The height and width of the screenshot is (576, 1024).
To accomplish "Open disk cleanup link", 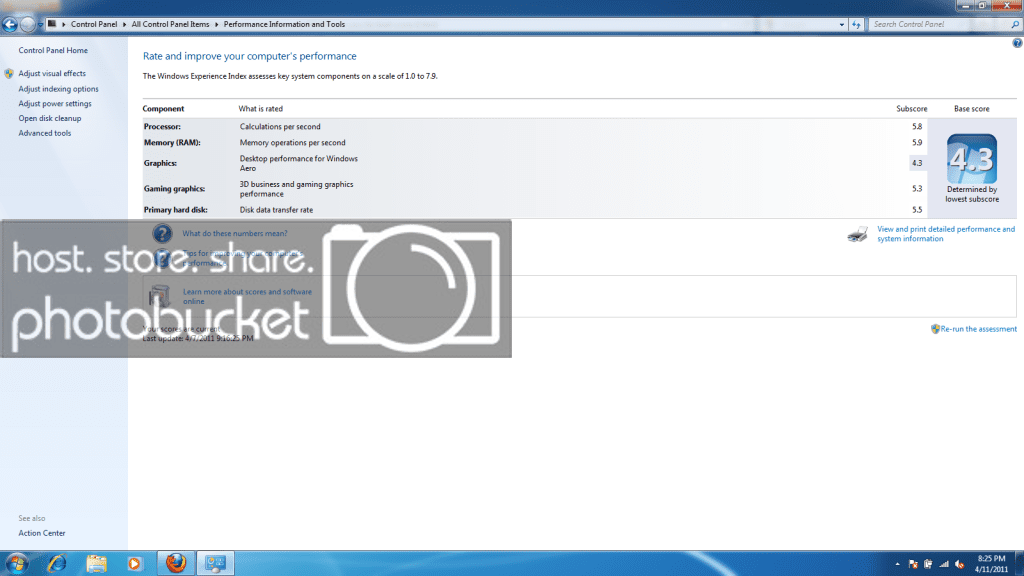I will pyautogui.click(x=50, y=118).
